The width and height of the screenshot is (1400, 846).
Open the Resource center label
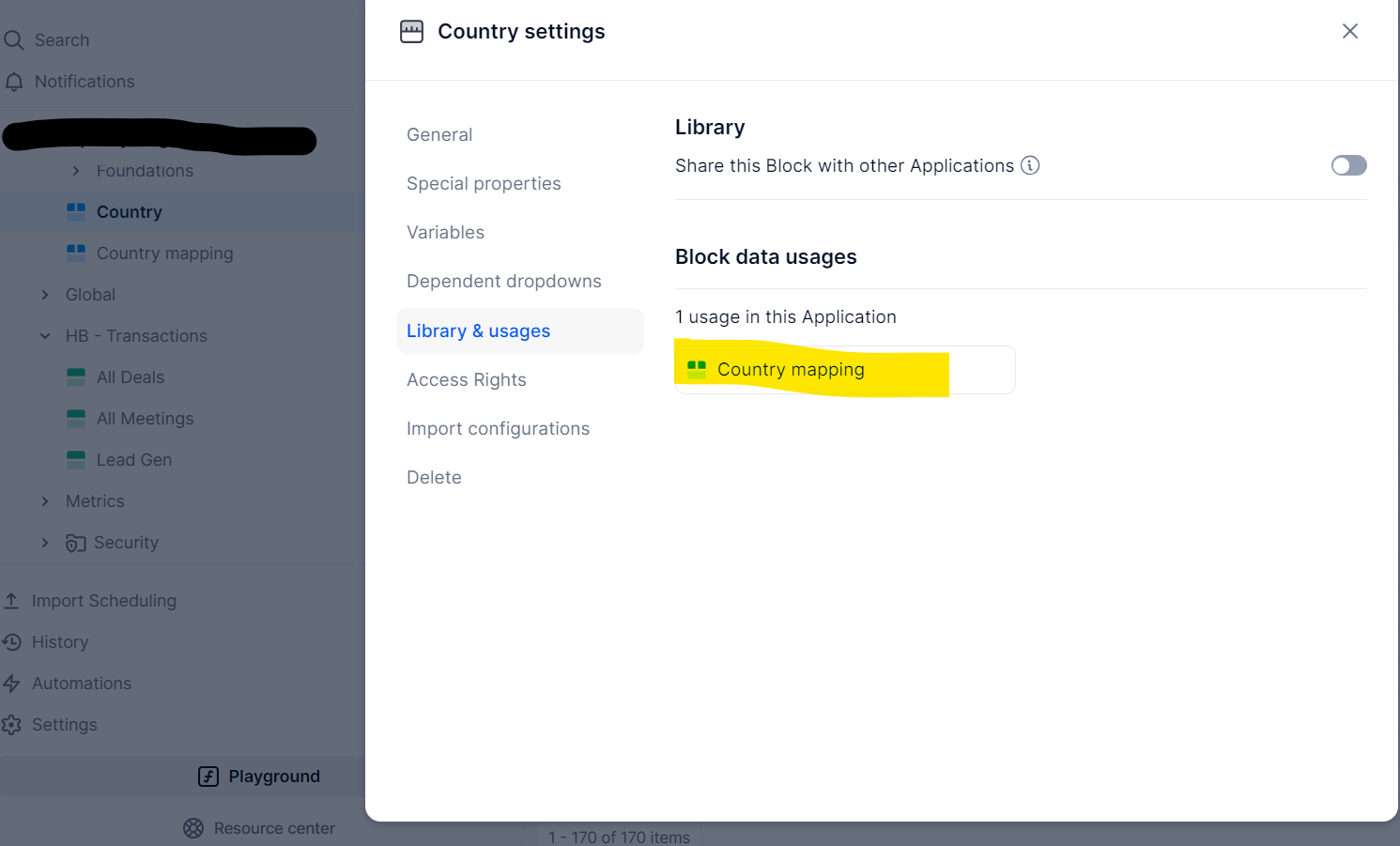274,828
